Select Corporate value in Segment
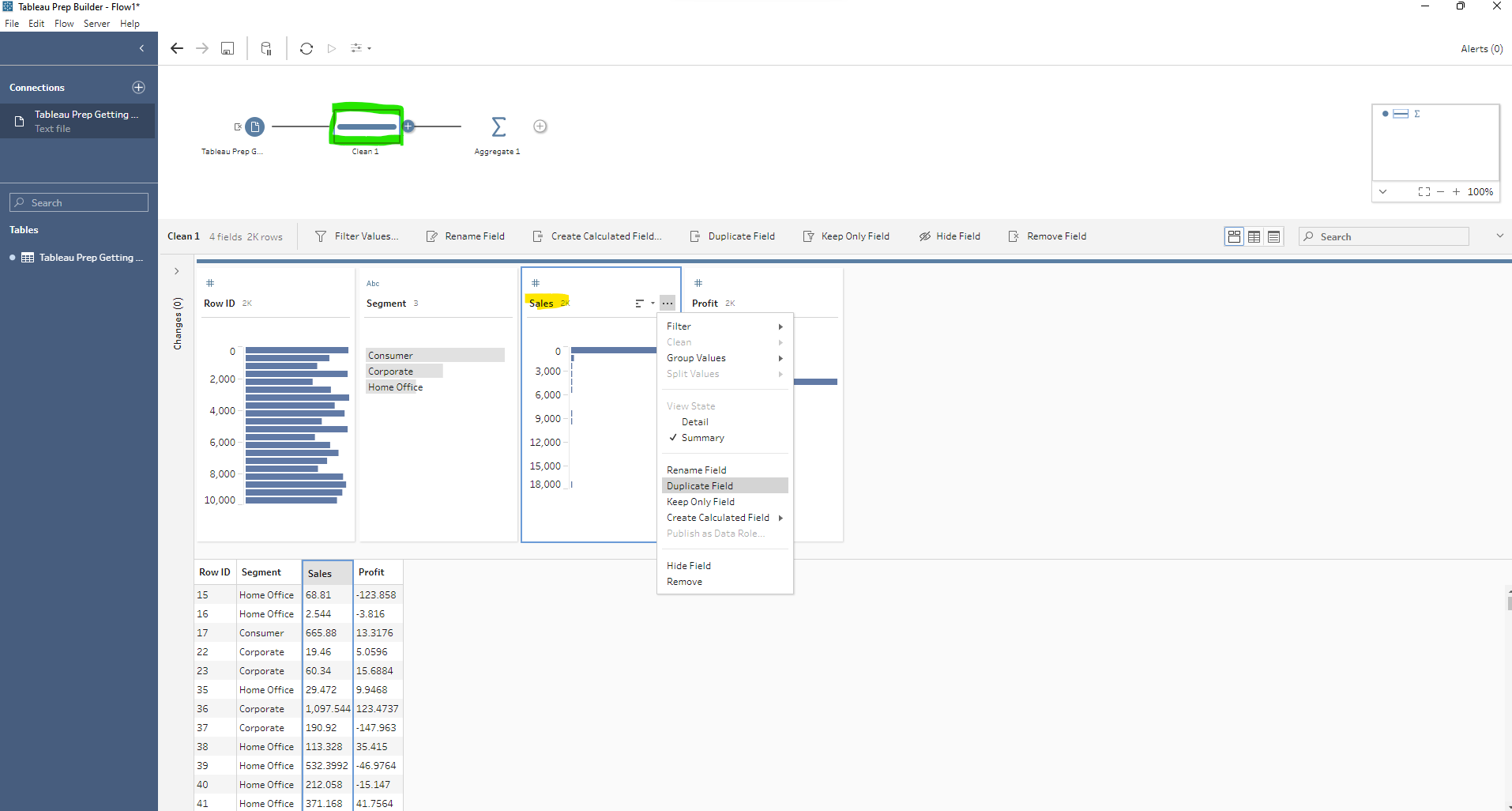 coord(404,372)
